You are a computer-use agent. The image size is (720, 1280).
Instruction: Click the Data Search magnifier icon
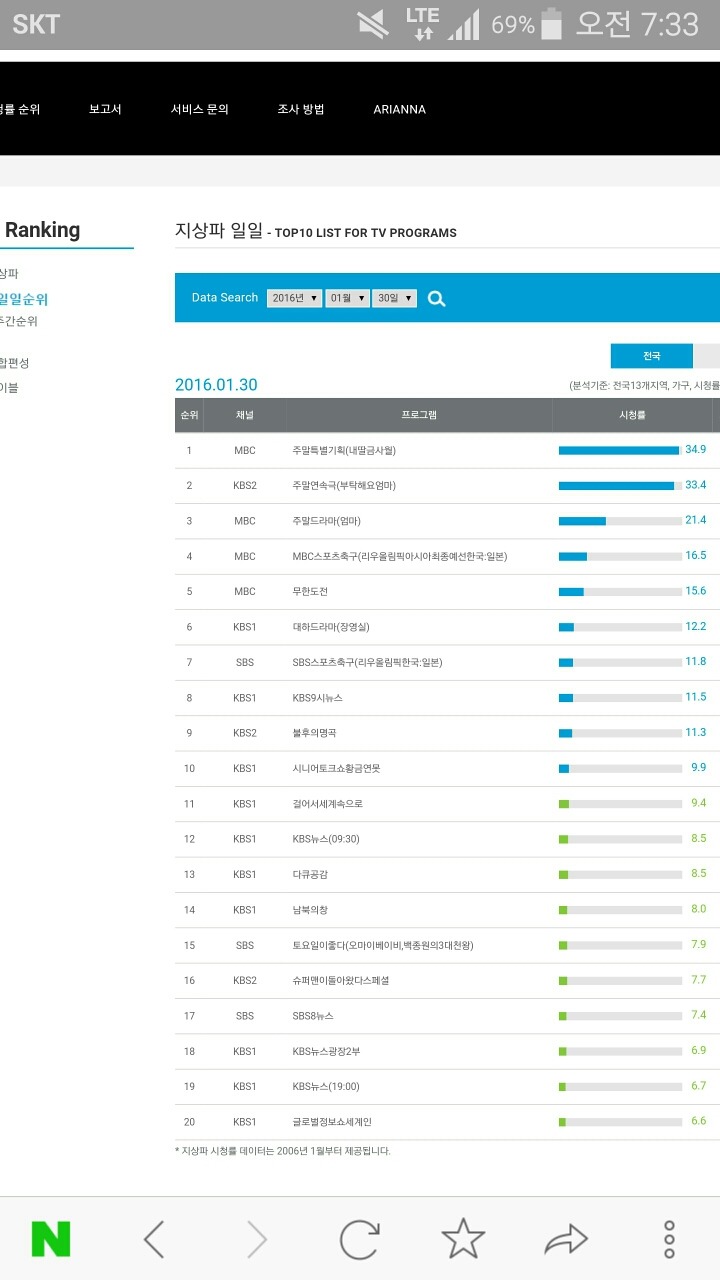436,298
